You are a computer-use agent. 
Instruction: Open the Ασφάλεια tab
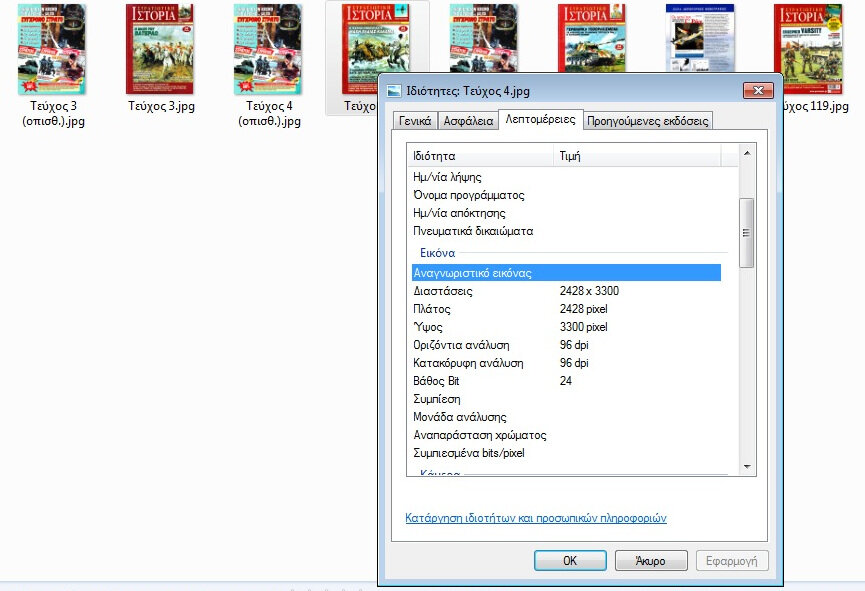coord(468,121)
